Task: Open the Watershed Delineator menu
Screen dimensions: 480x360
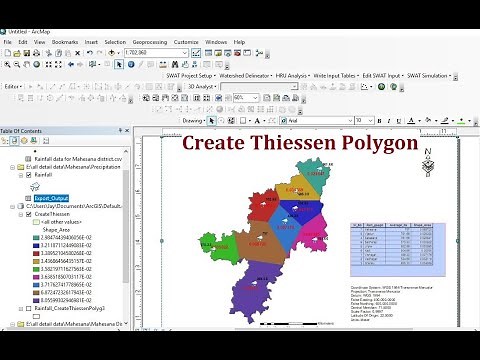Action: click(x=246, y=76)
